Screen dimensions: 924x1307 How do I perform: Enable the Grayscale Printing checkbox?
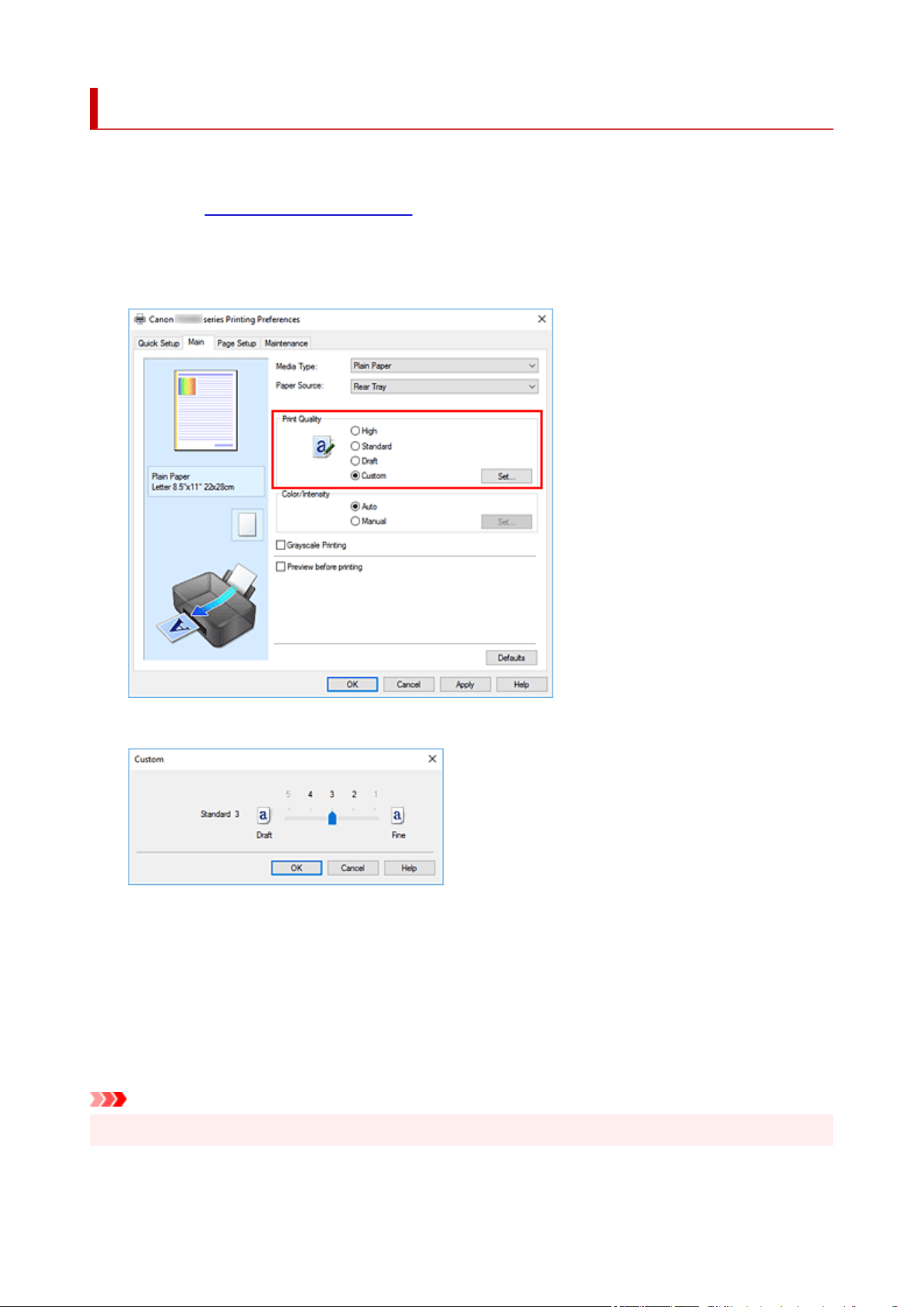(x=311, y=545)
